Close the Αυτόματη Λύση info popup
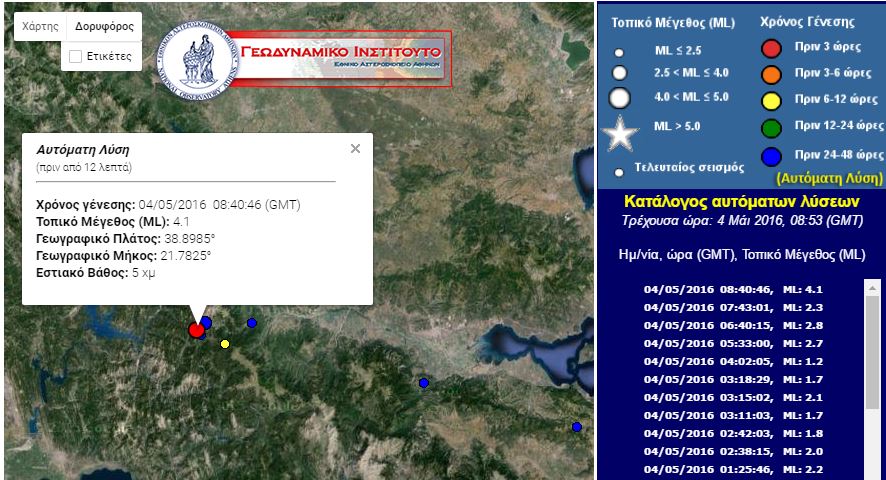 (x=355, y=149)
